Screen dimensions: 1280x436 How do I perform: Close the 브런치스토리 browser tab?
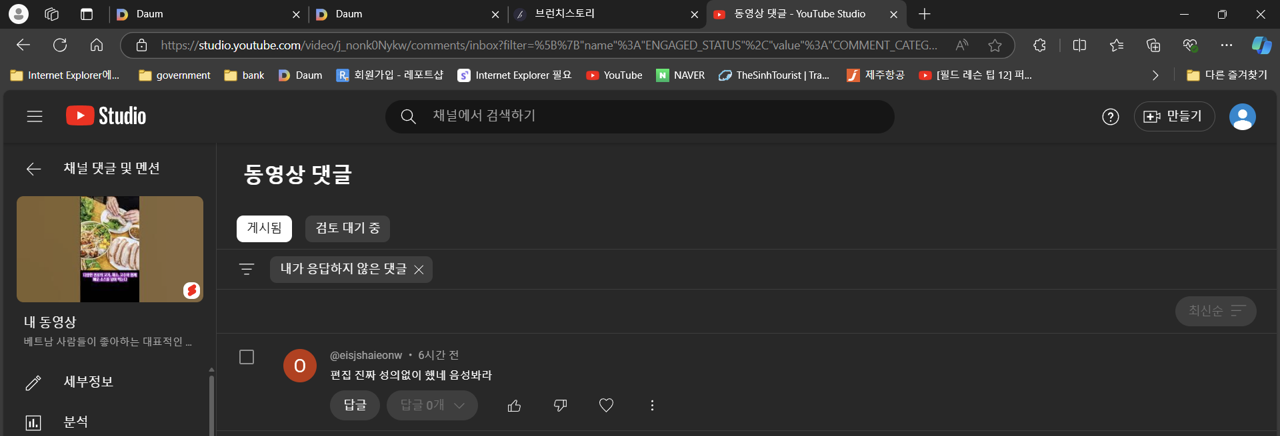click(x=695, y=15)
